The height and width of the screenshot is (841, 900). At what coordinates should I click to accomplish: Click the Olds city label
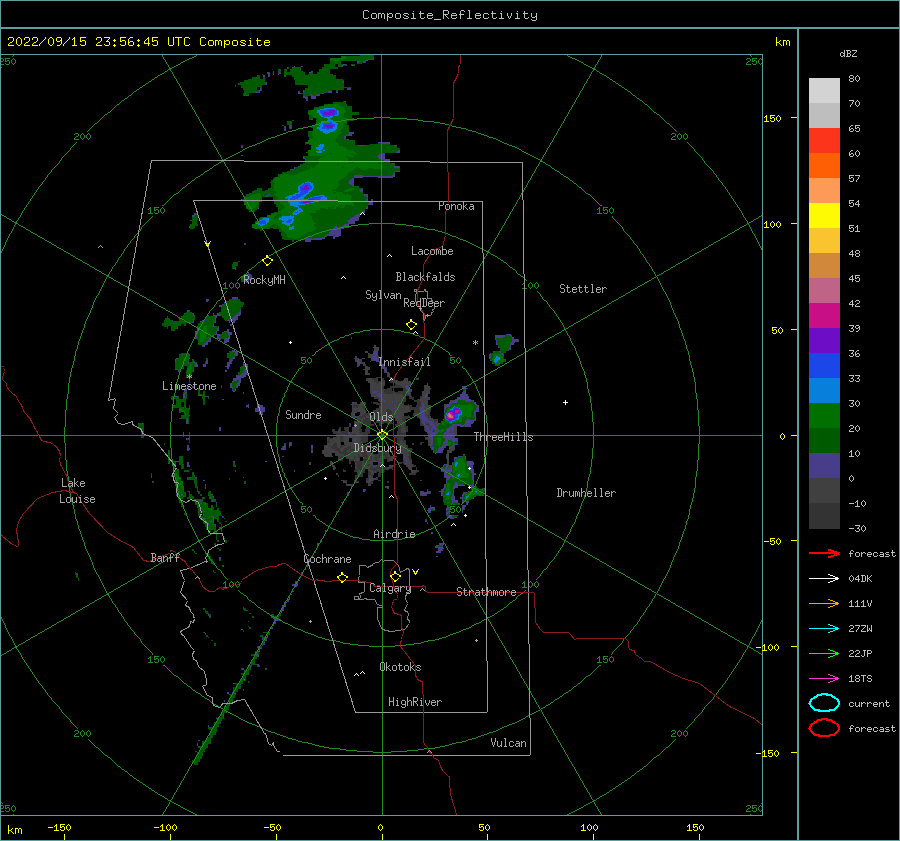(381, 417)
